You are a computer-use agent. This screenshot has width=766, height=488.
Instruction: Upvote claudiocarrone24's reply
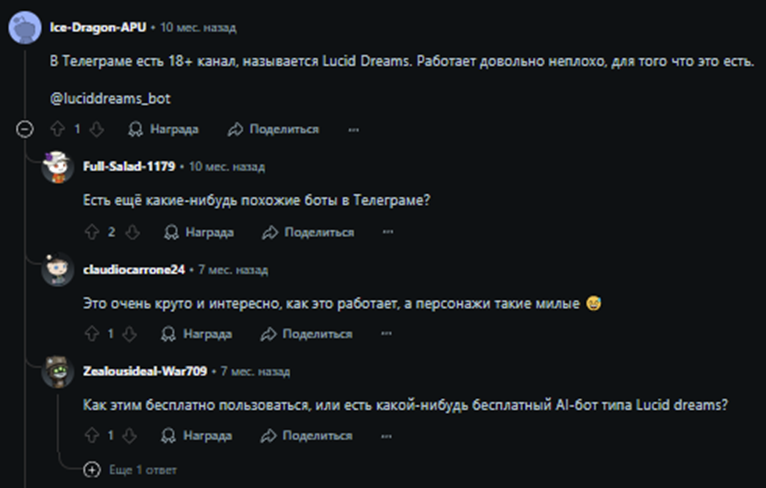point(92,334)
